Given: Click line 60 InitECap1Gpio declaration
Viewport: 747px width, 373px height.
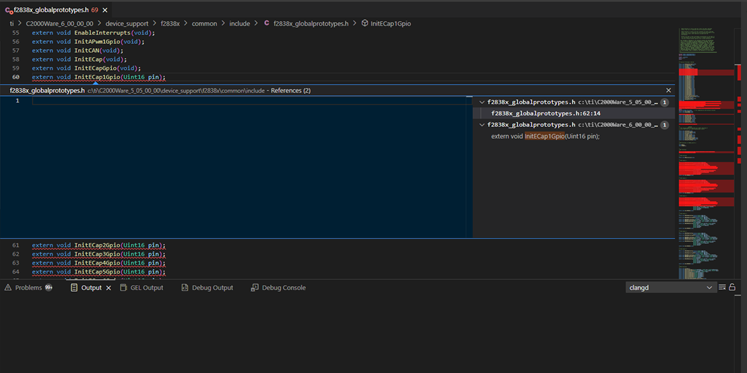Looking at the screenshot, I should point(99,77).
